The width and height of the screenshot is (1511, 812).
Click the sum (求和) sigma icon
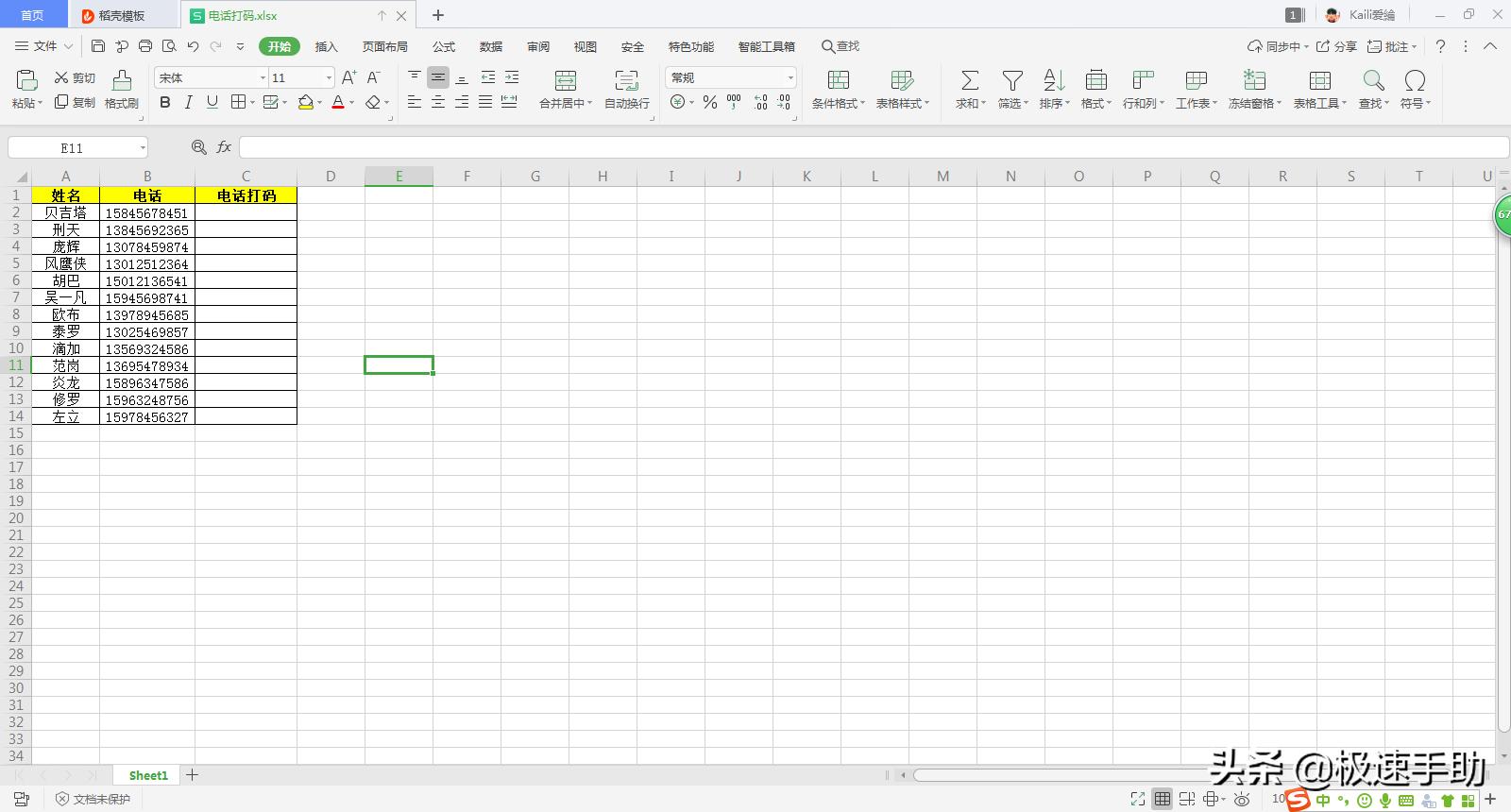tap(969, 81)
